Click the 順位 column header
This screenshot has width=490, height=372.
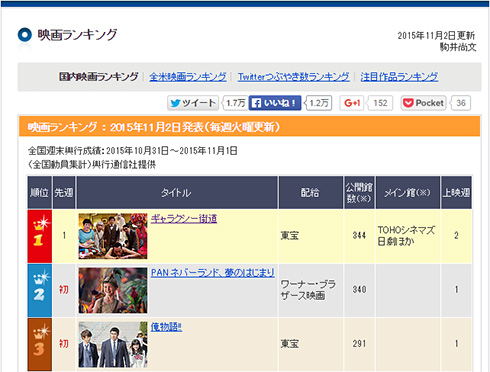40,193
